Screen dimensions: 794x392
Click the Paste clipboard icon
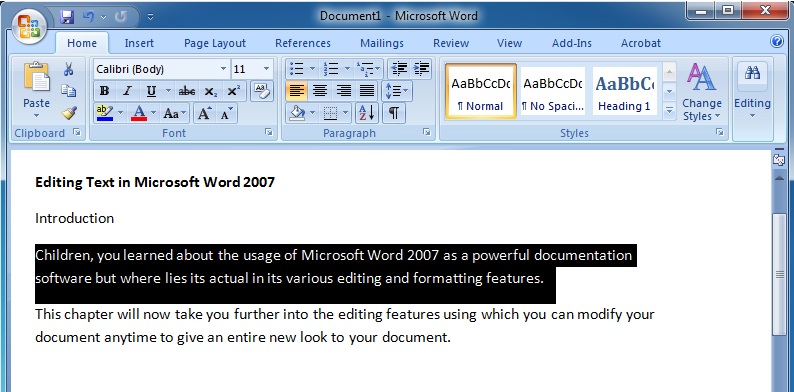(36, 77)
